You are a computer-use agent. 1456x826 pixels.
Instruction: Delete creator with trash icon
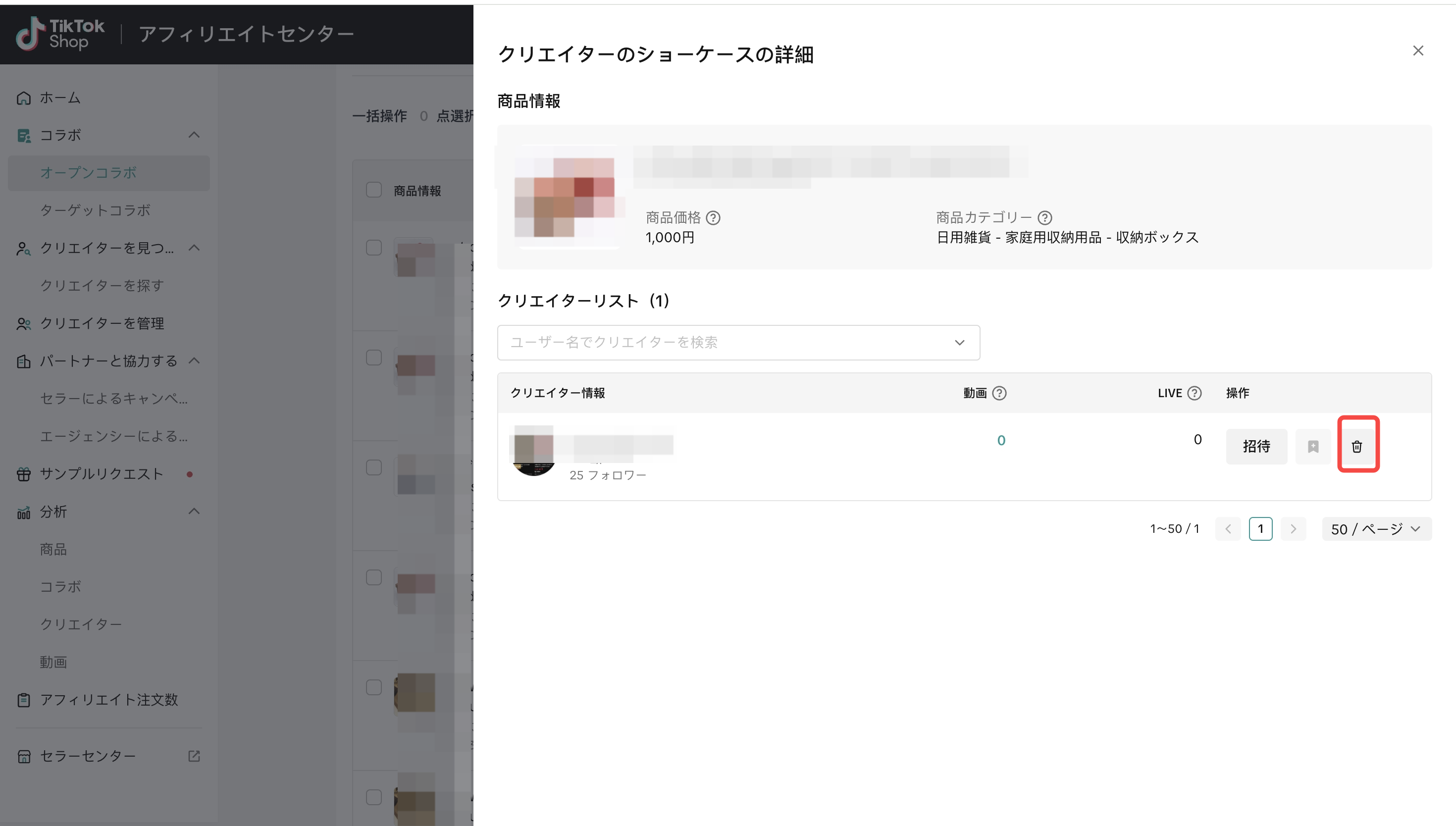[x=1357, y=447]
